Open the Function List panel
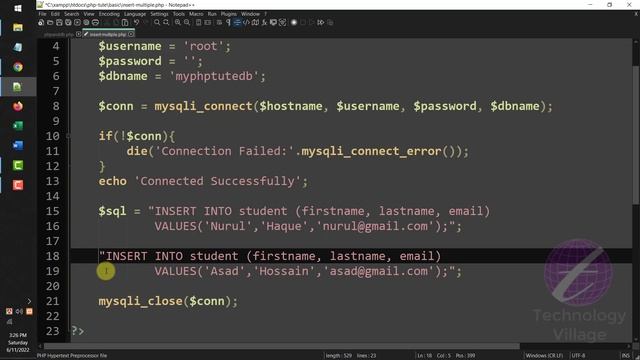This screenshot has width=640, height=360. 264,22
